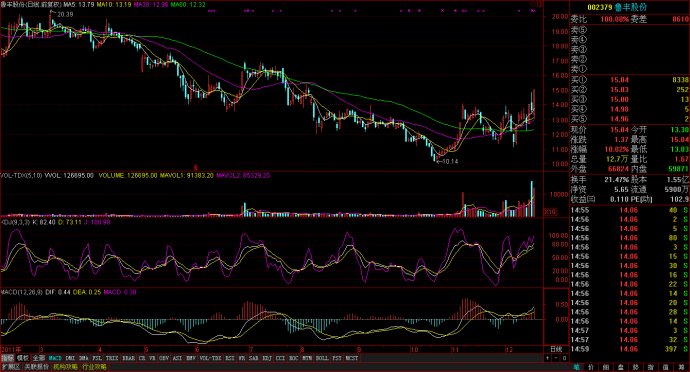Show the BOLL indicator
The image size is (690, 372).
[322, 358]
